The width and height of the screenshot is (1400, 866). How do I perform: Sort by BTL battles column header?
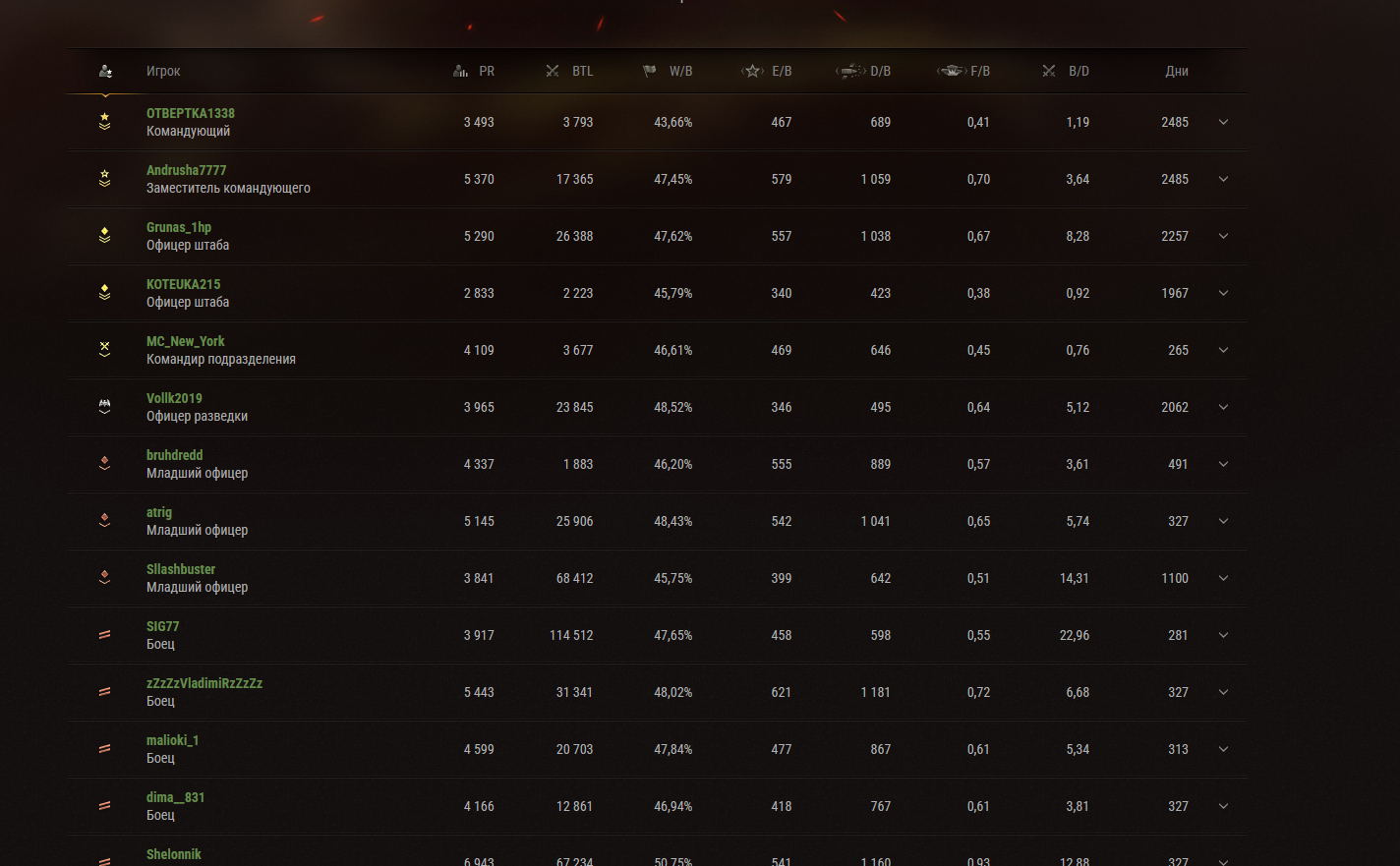569,71
